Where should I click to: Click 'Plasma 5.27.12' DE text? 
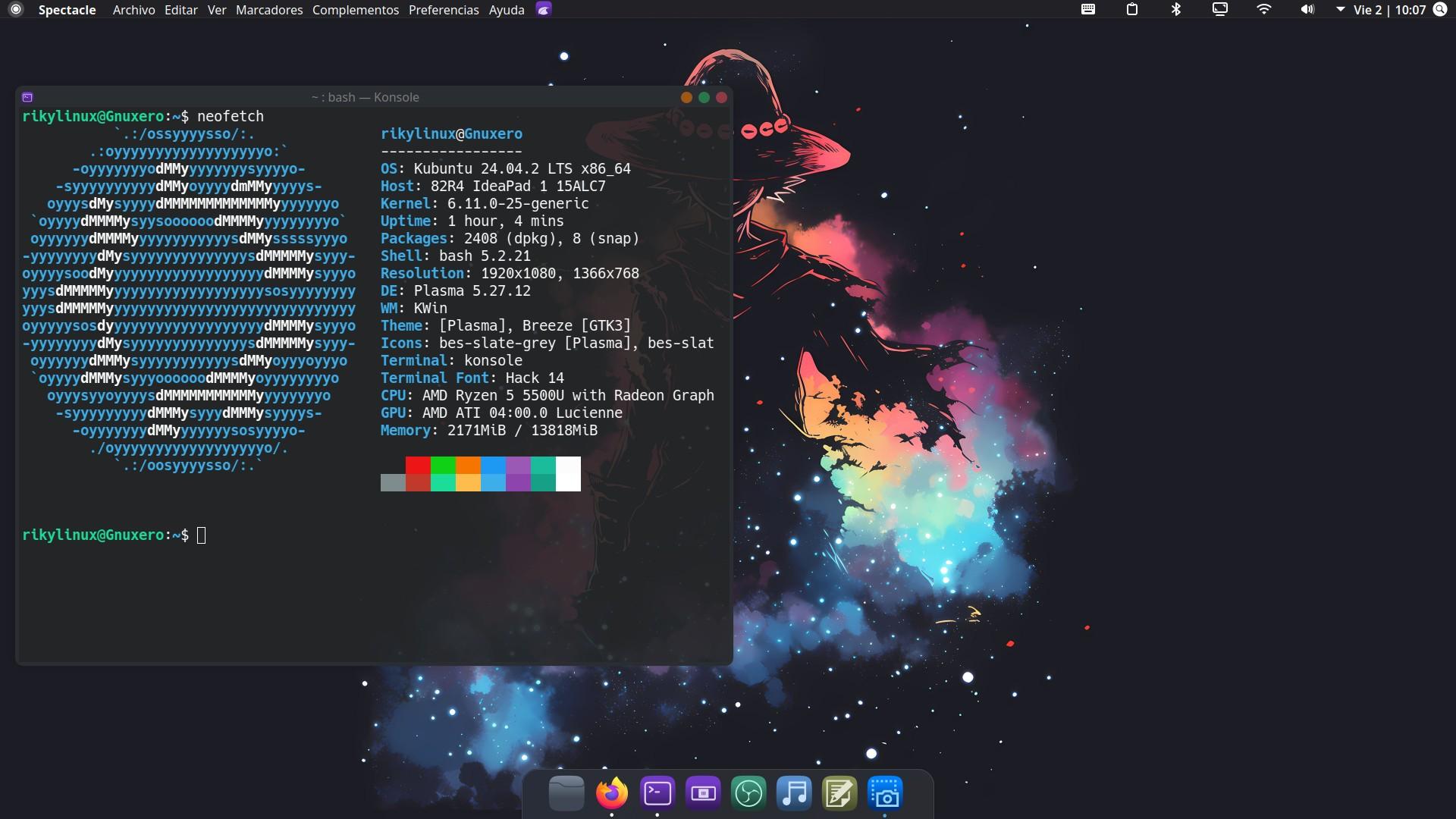(472, 290)
